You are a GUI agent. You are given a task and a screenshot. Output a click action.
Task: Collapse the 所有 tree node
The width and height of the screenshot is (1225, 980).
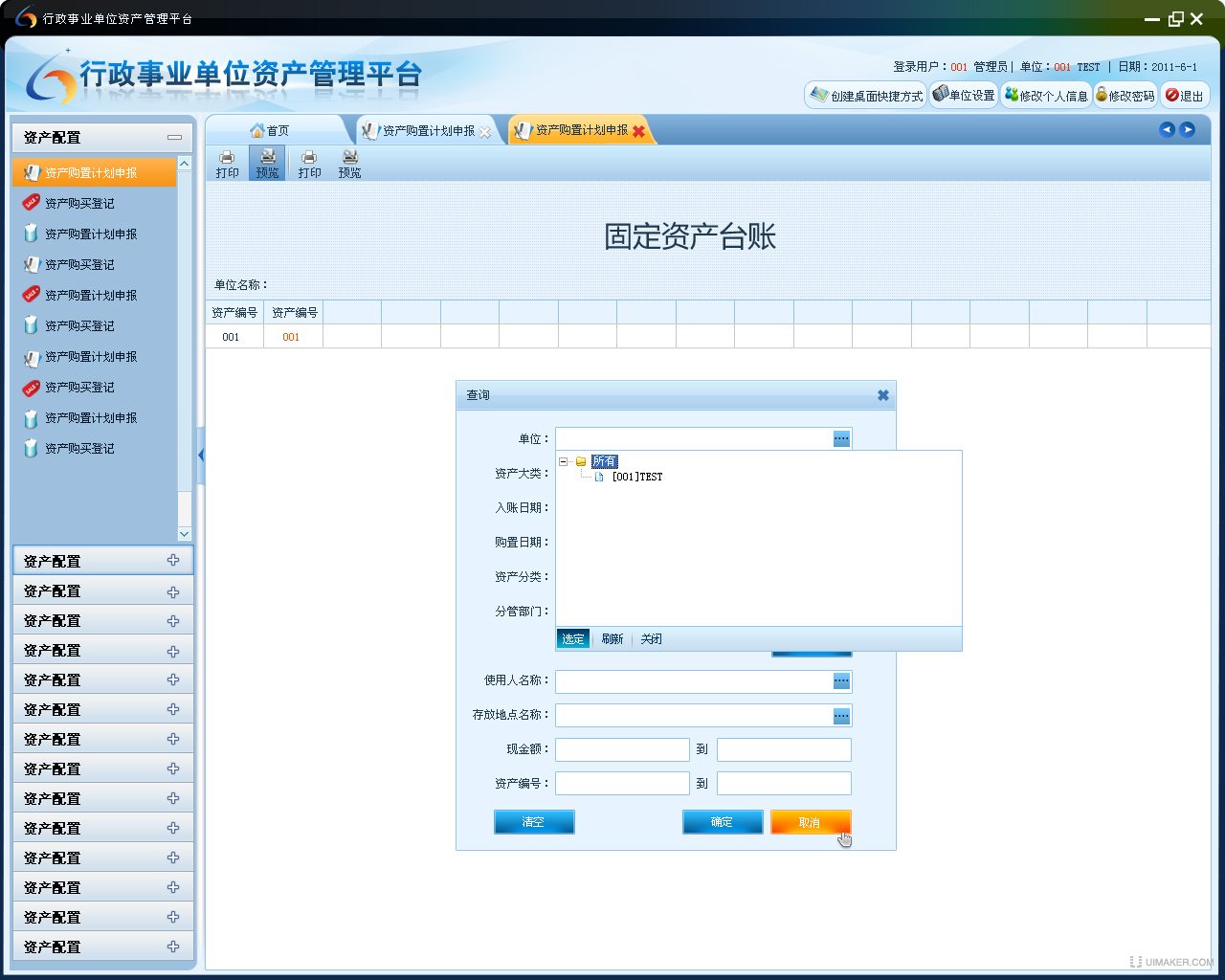pyautogui.click(x=564, y=461)
